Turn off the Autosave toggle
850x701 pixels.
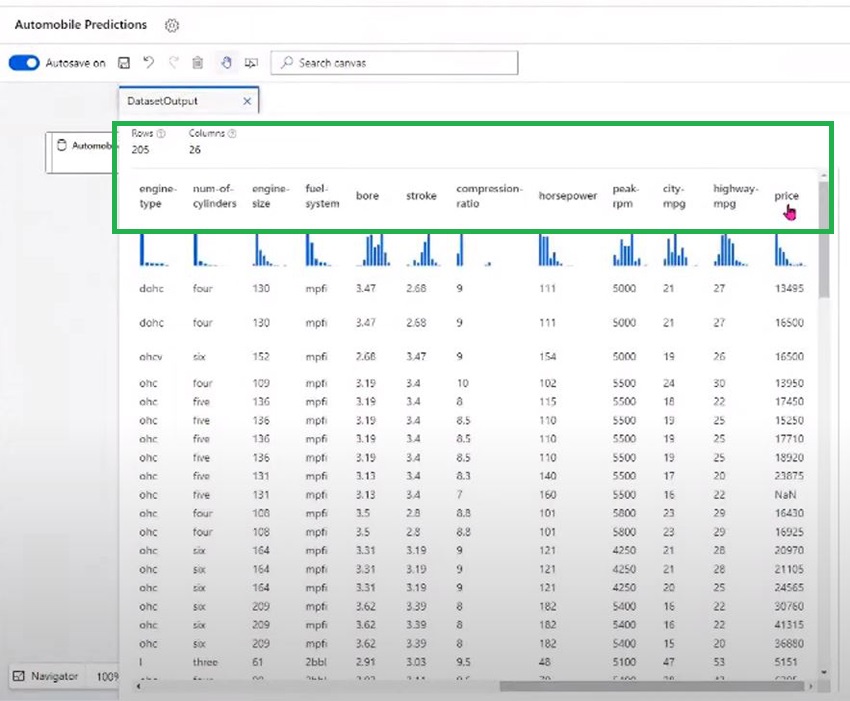coord(24,63)
